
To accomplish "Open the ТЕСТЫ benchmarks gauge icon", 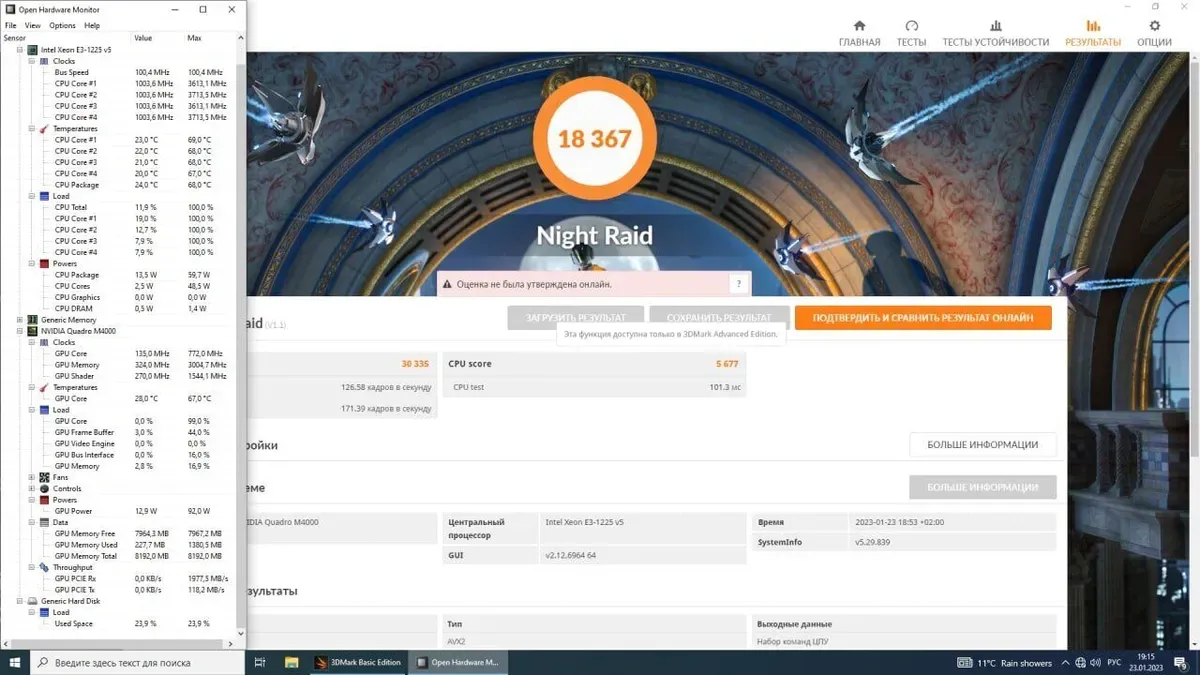I will click(x=911, y=27).
